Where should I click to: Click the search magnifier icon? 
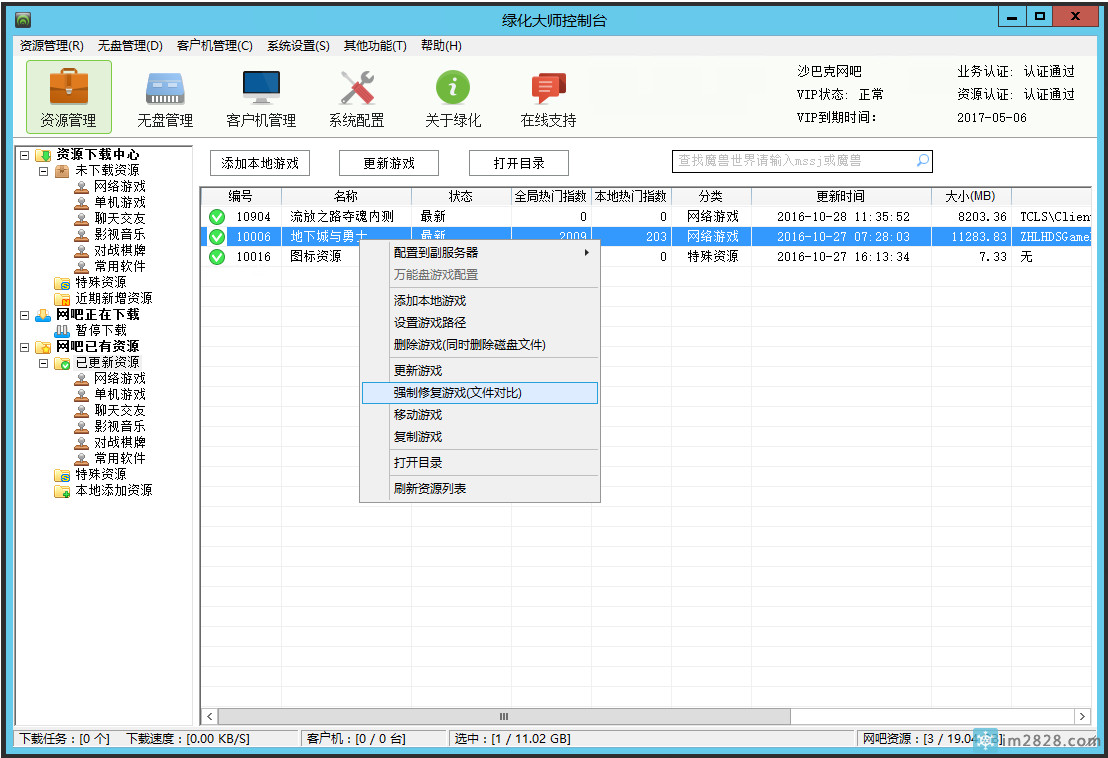pos(922,161)
